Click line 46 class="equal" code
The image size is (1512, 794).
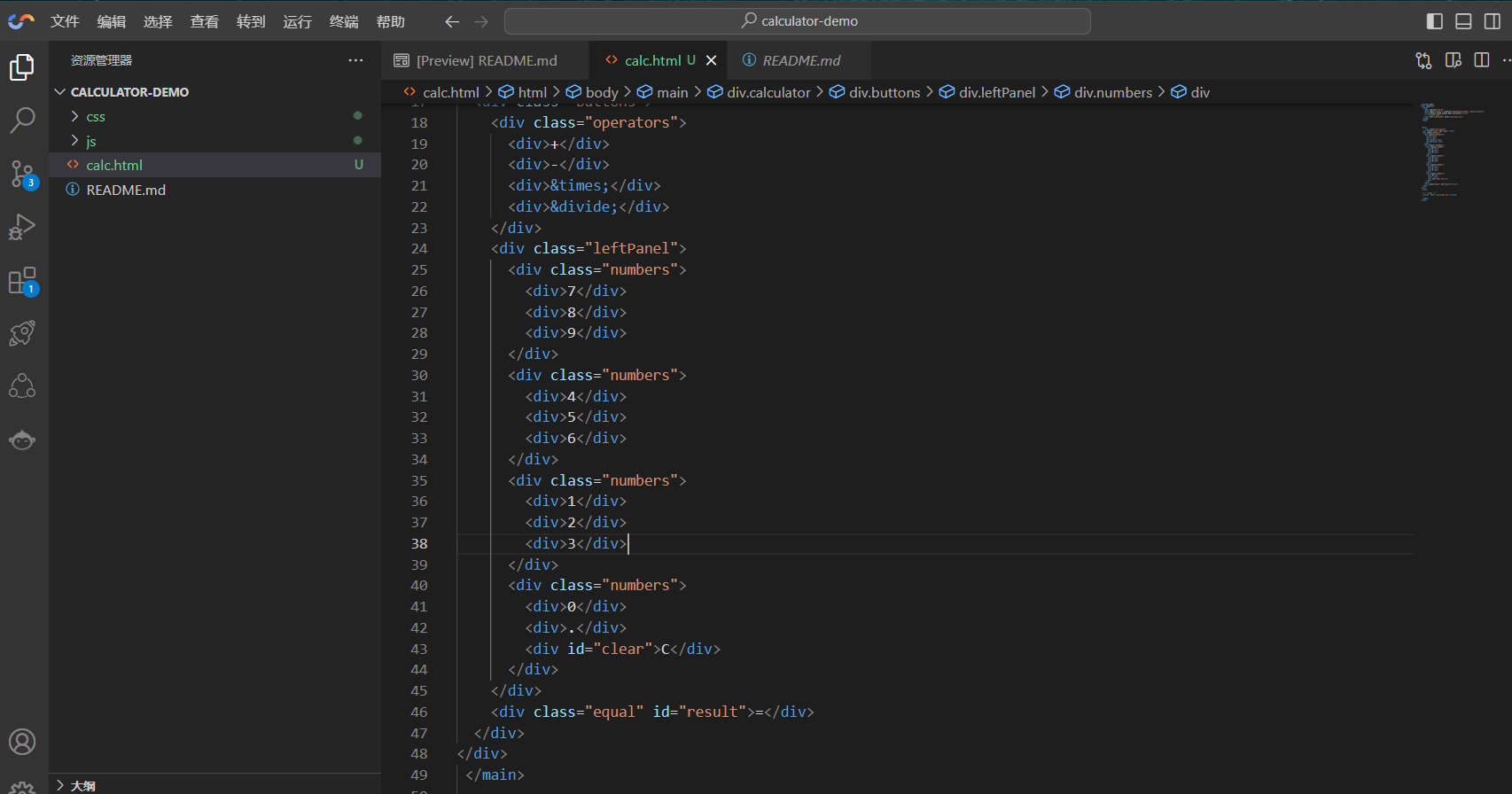[x=589, y=712]
